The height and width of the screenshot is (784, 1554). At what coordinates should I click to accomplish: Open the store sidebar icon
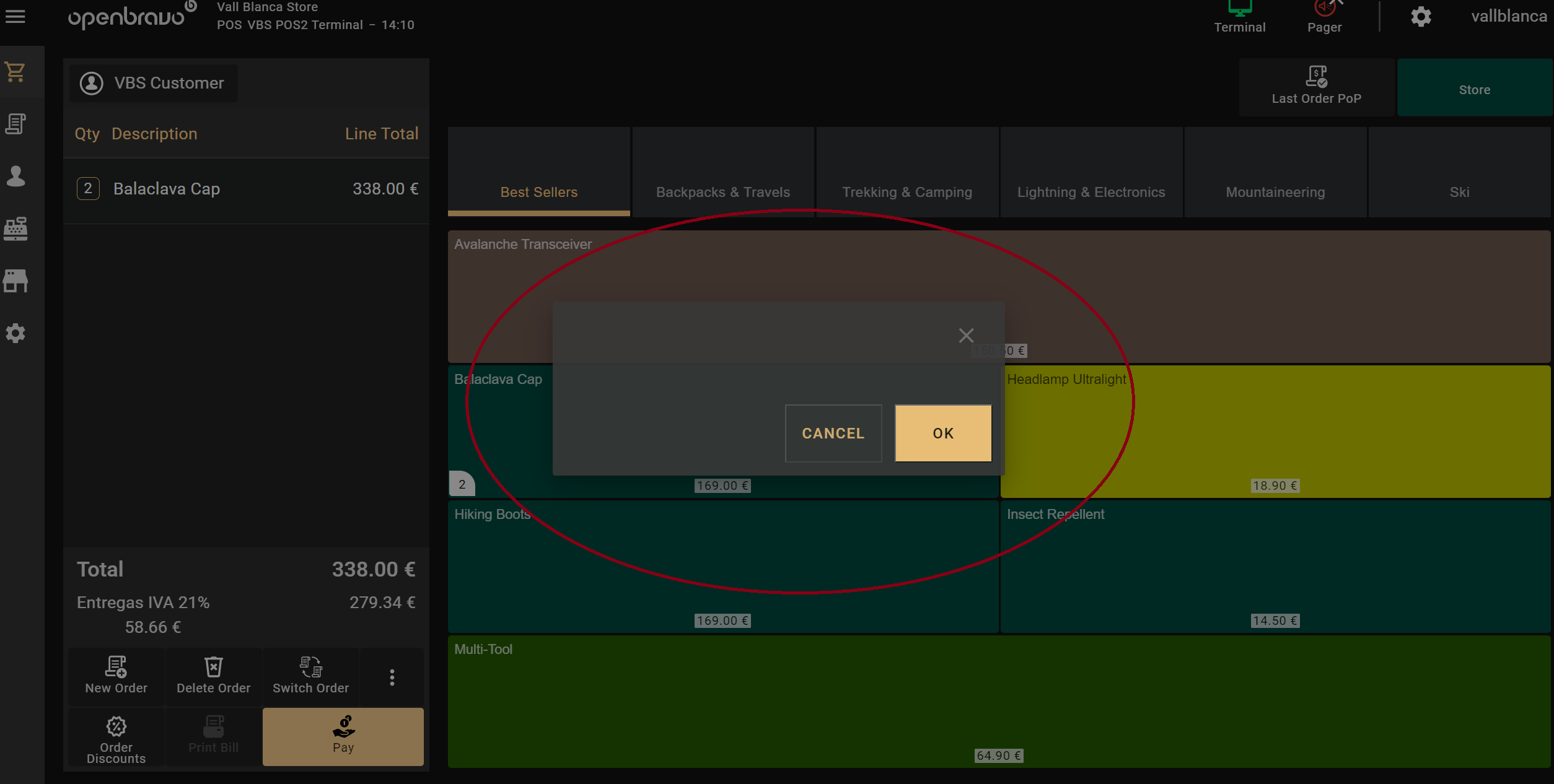15,281
